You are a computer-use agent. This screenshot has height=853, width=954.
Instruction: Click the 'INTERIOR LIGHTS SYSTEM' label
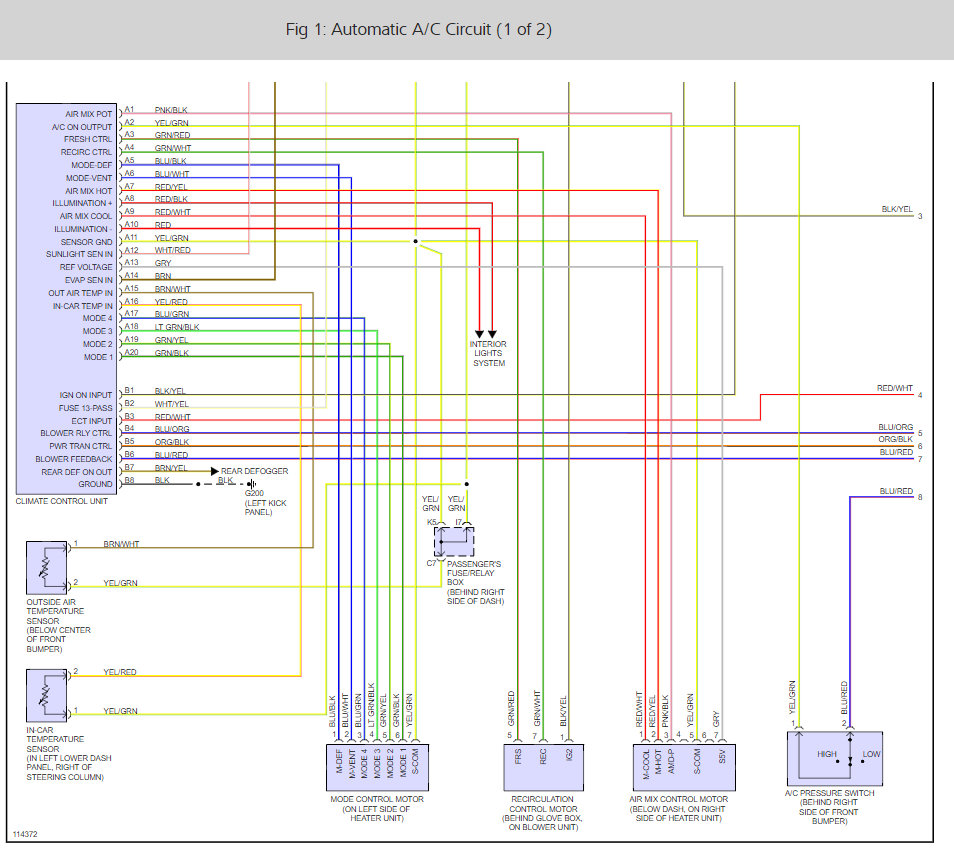pyautogui.click(x=489, y=353)
